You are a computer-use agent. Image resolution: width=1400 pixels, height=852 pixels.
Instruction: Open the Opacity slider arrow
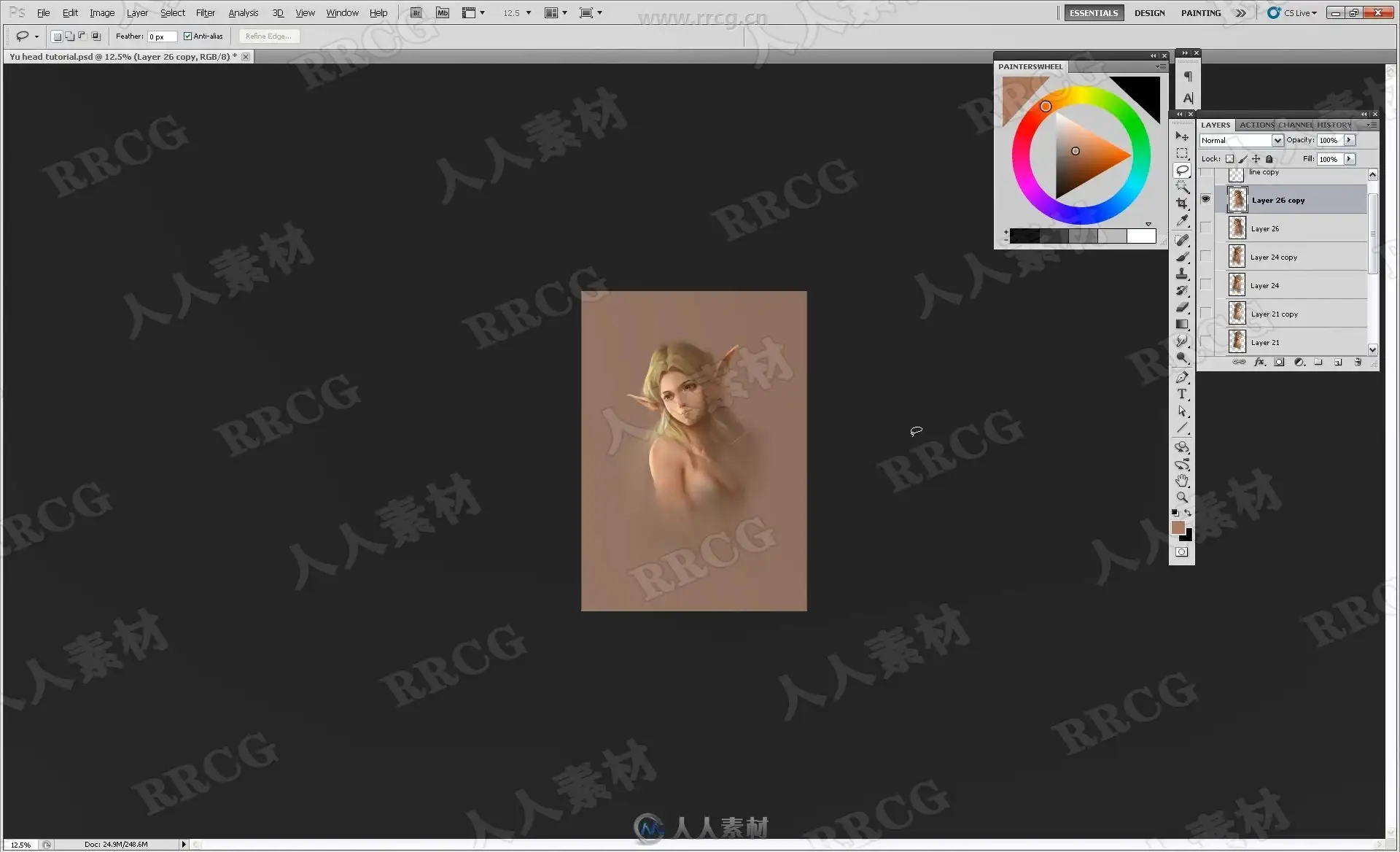coord(1349,140)
